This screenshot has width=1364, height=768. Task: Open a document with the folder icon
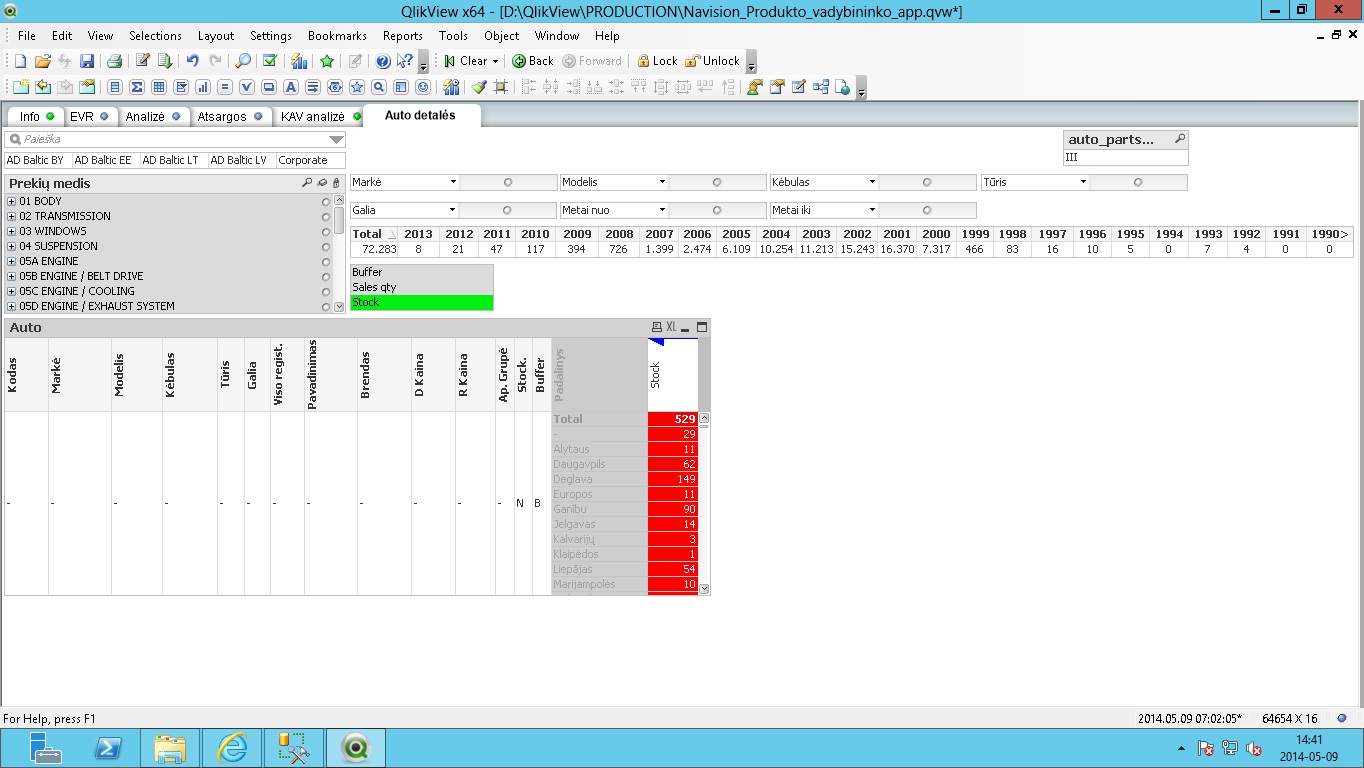pyautogui.click(x=43, y=61)
